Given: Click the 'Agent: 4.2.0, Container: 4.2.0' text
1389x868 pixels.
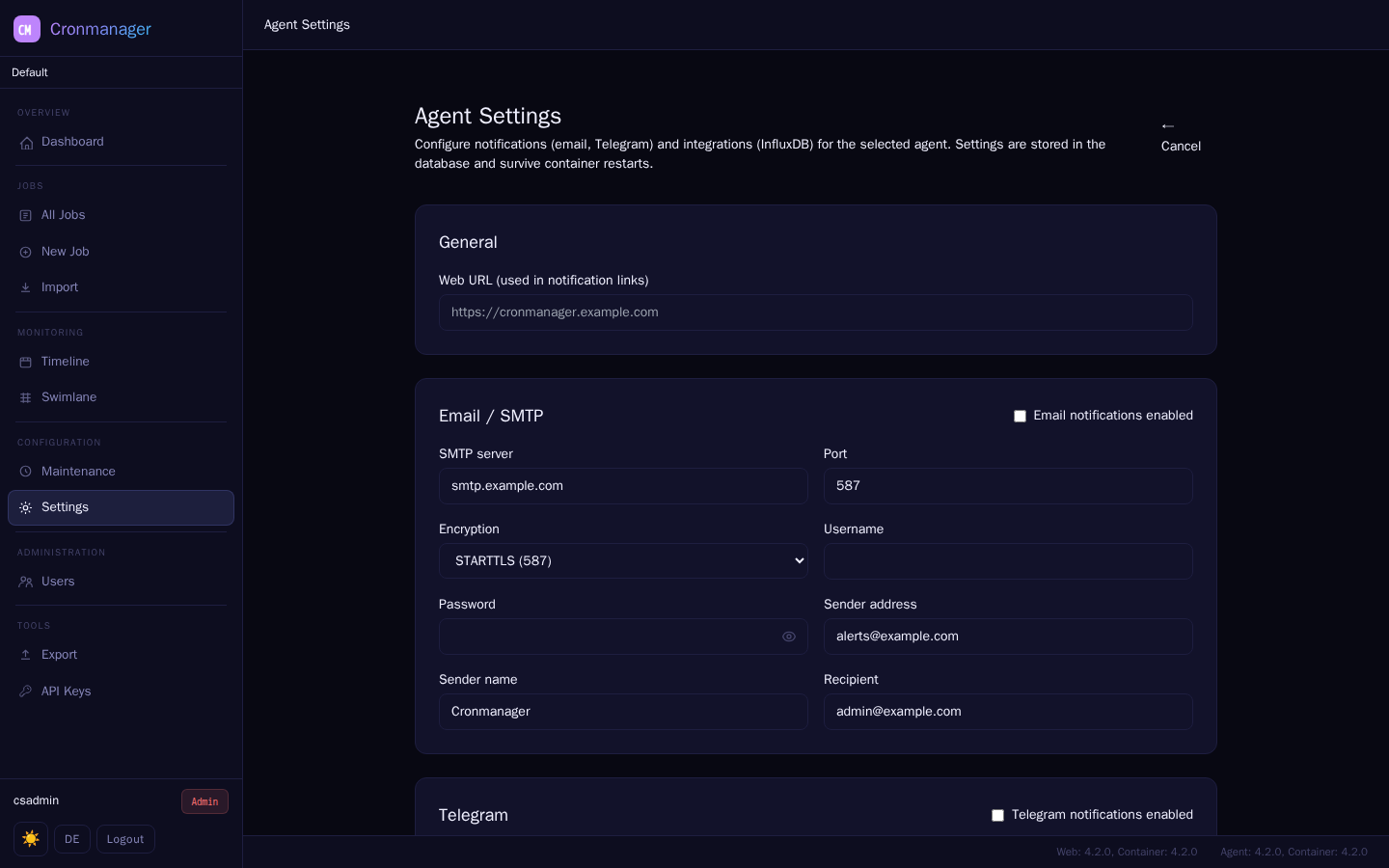Looking at the screenshot, I should coord(1294,852).
